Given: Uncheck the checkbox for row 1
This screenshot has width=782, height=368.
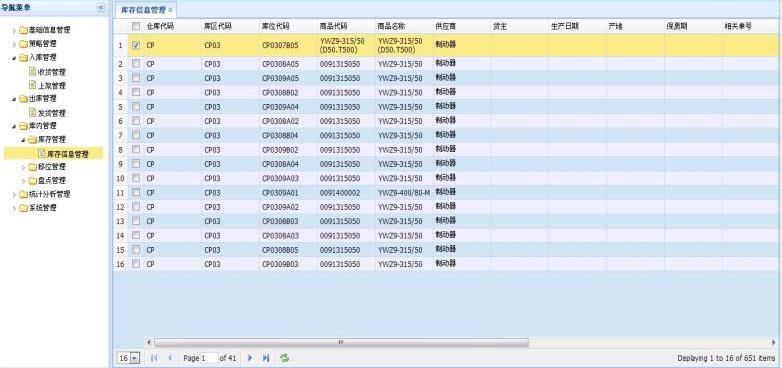Looking at the screenshot, I should [x=136, y=45].
